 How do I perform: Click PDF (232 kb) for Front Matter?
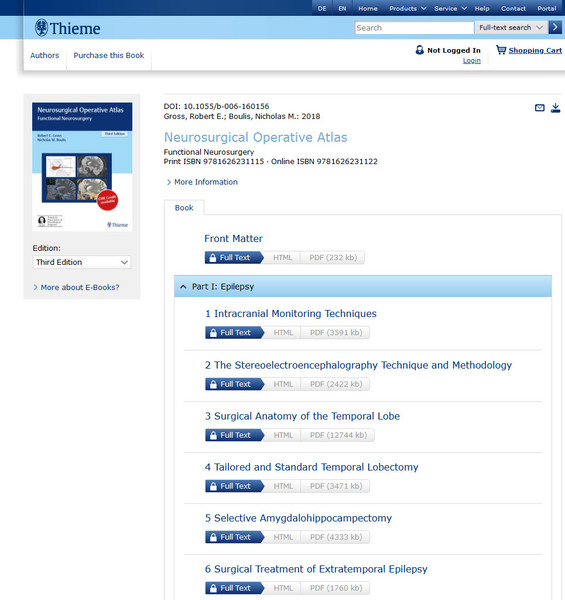(x=333, y=258)
